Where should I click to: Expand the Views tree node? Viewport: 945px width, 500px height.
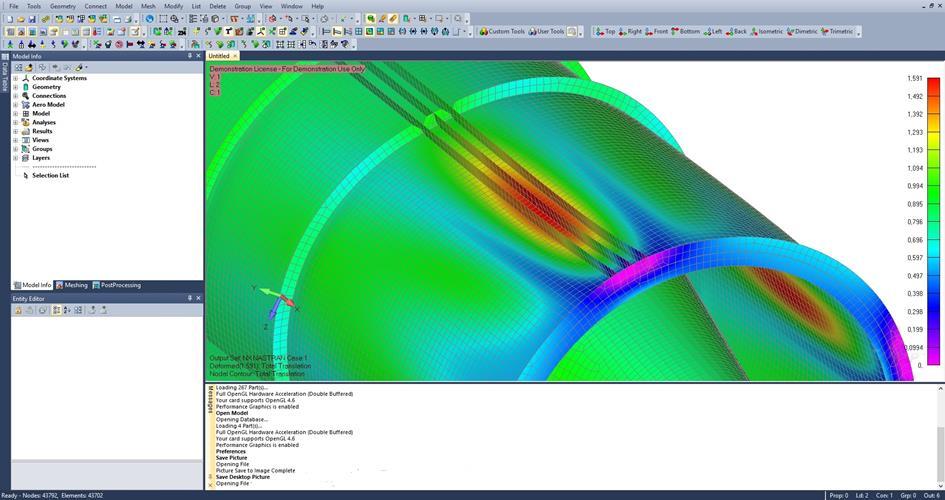pos(16,140)
